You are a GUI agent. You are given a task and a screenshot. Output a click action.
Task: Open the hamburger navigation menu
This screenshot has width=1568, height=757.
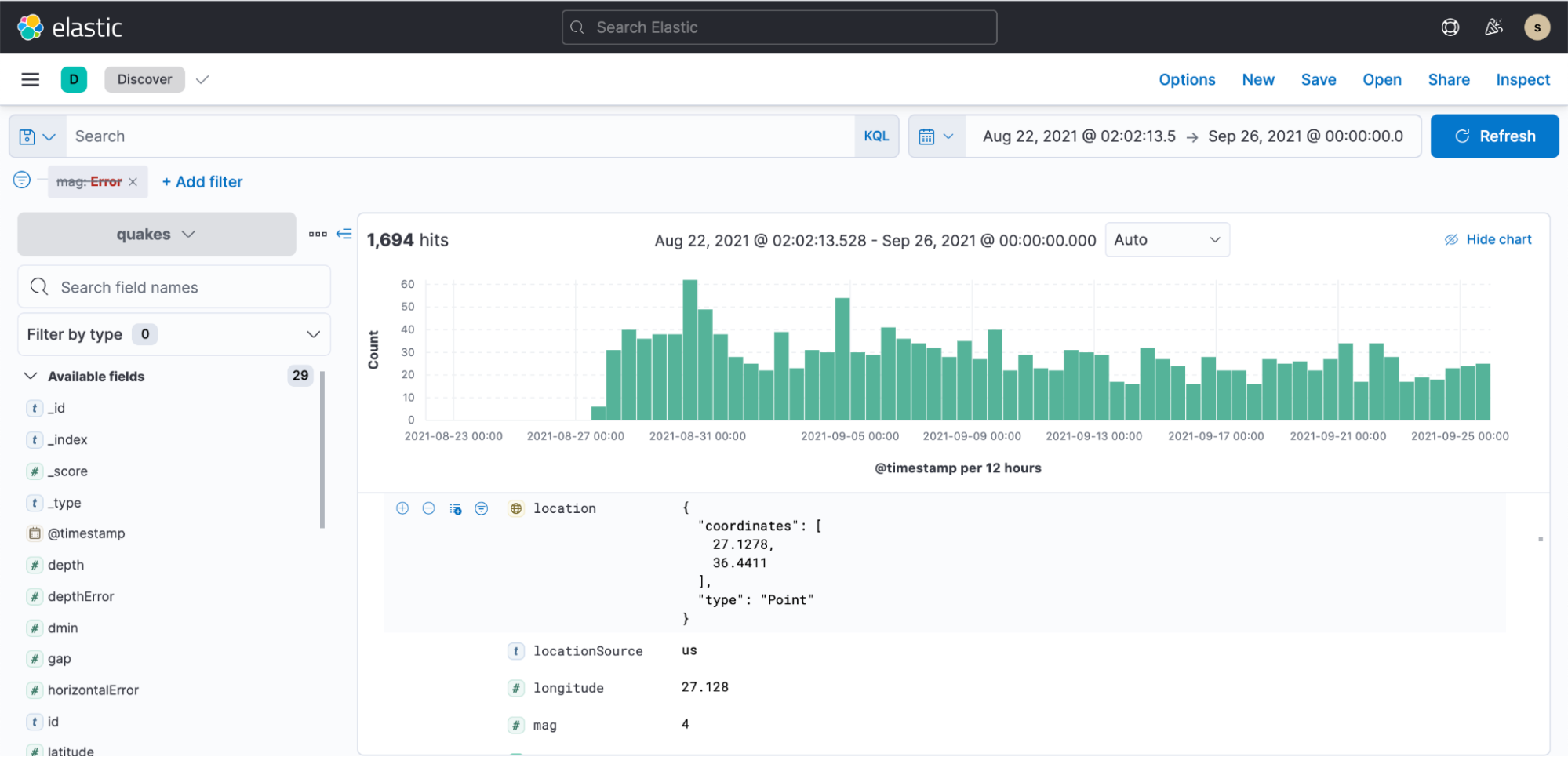(x=31, y=79)
